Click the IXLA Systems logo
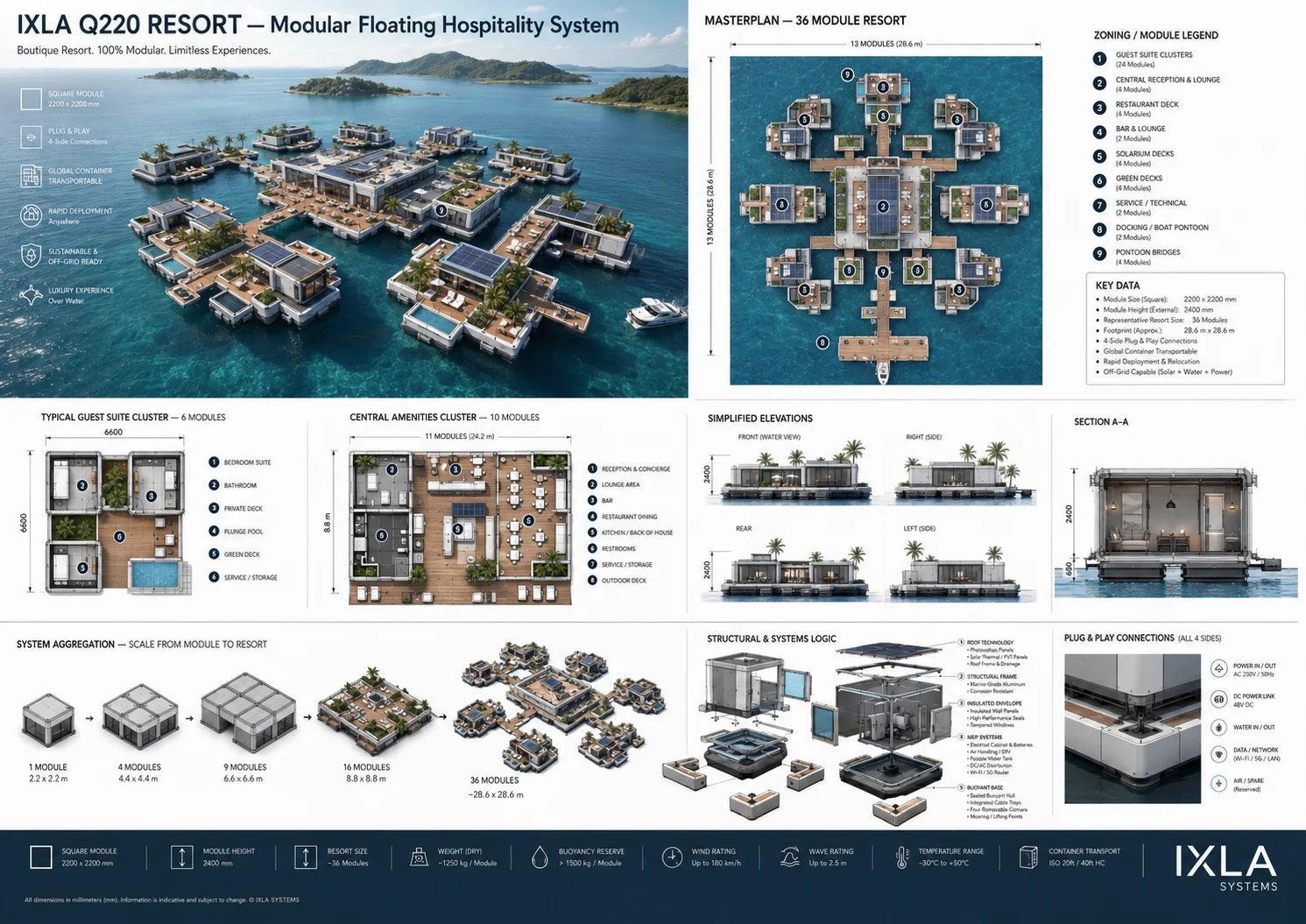The width and height of the screenshot is (1306, 924). [x=1225, y=867]
